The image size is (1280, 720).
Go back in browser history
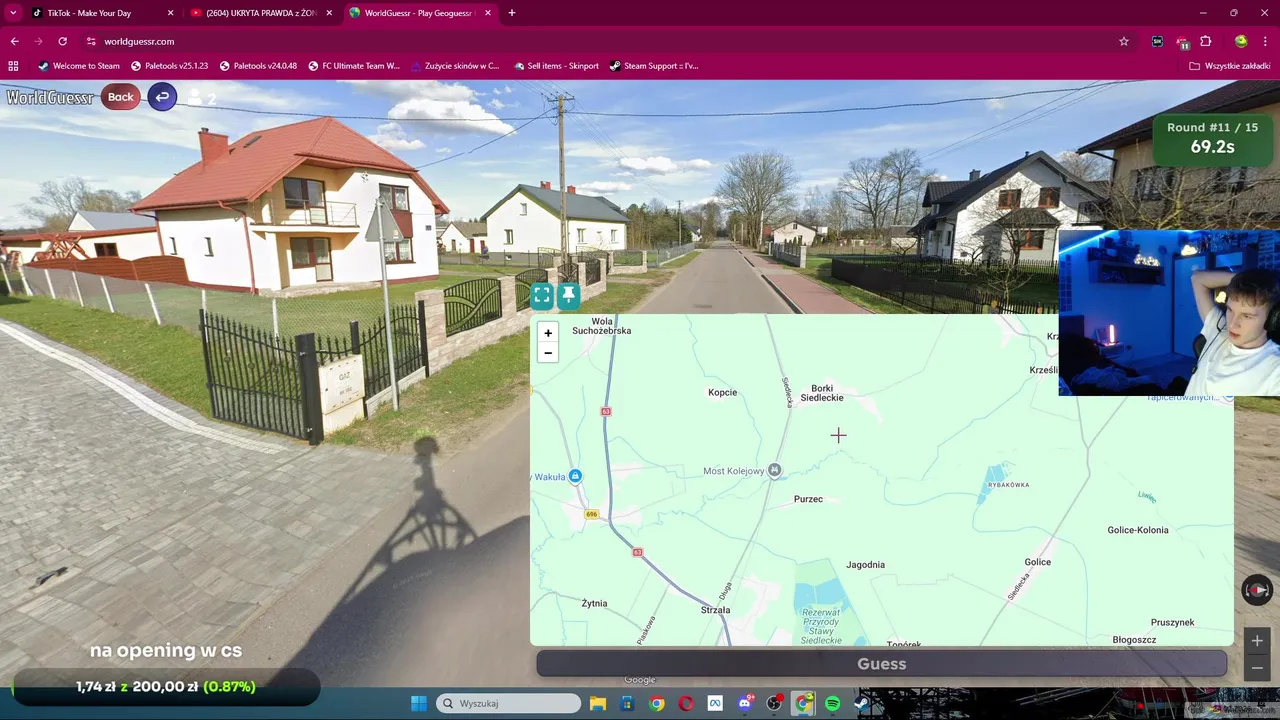tap(14, 41)
